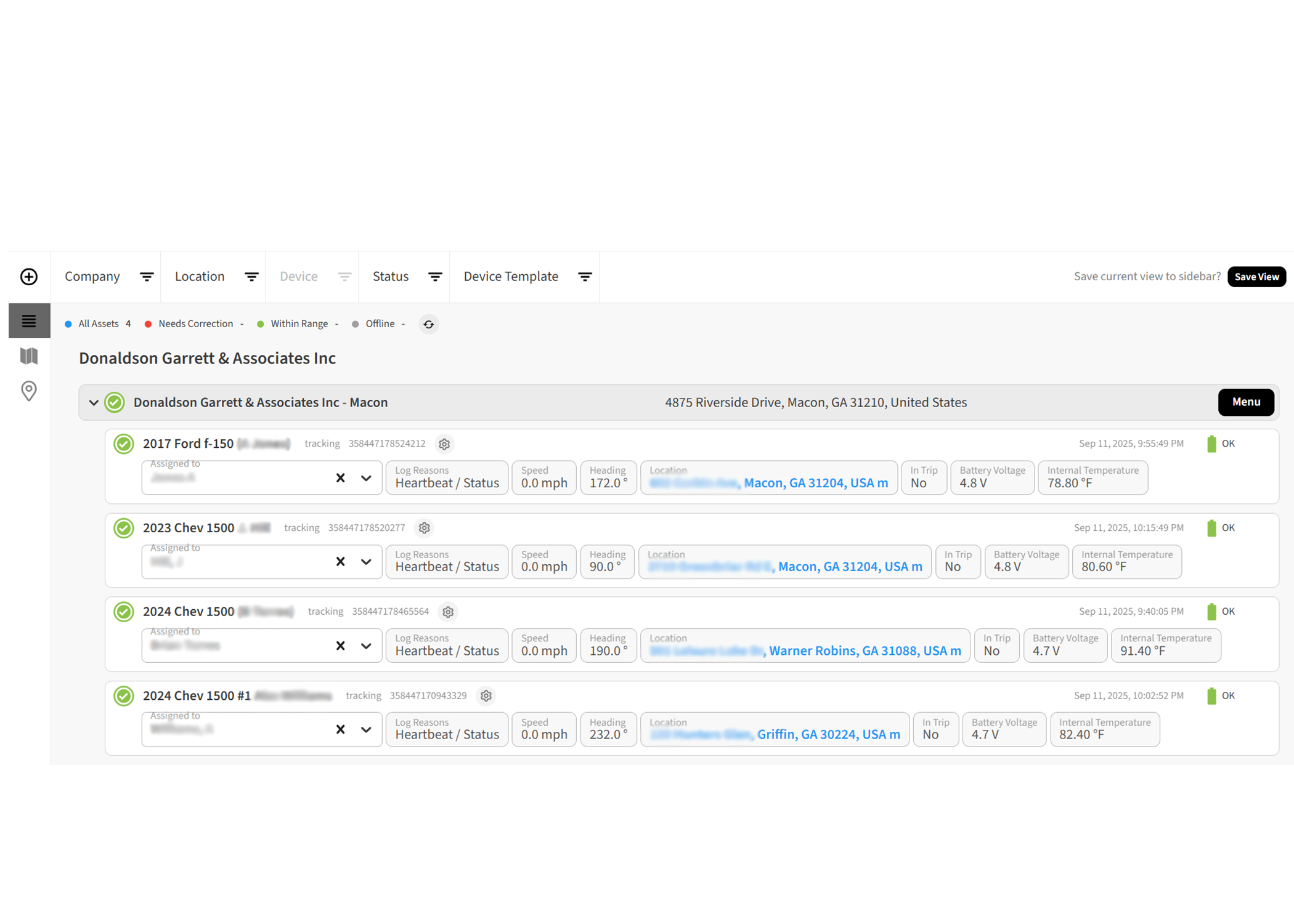Click the Save View button
Screen dimensions: 1294x924
pos(1256,277)
